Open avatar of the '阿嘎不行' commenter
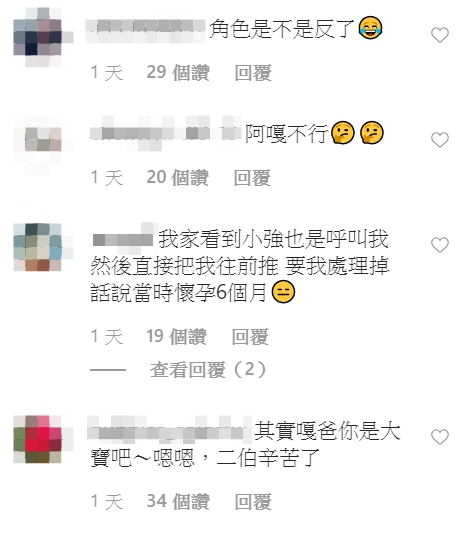 pyautogui.click(x=37, y=144)
